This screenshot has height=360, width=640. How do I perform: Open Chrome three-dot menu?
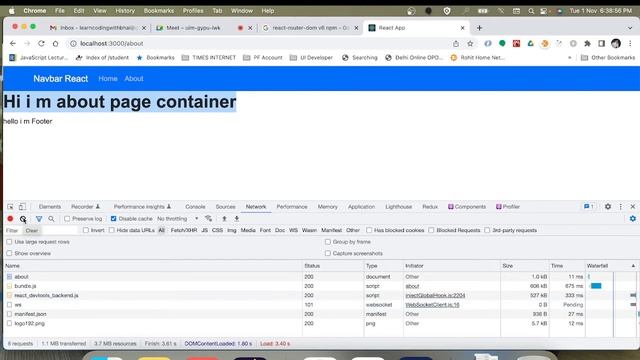[630, 43]
